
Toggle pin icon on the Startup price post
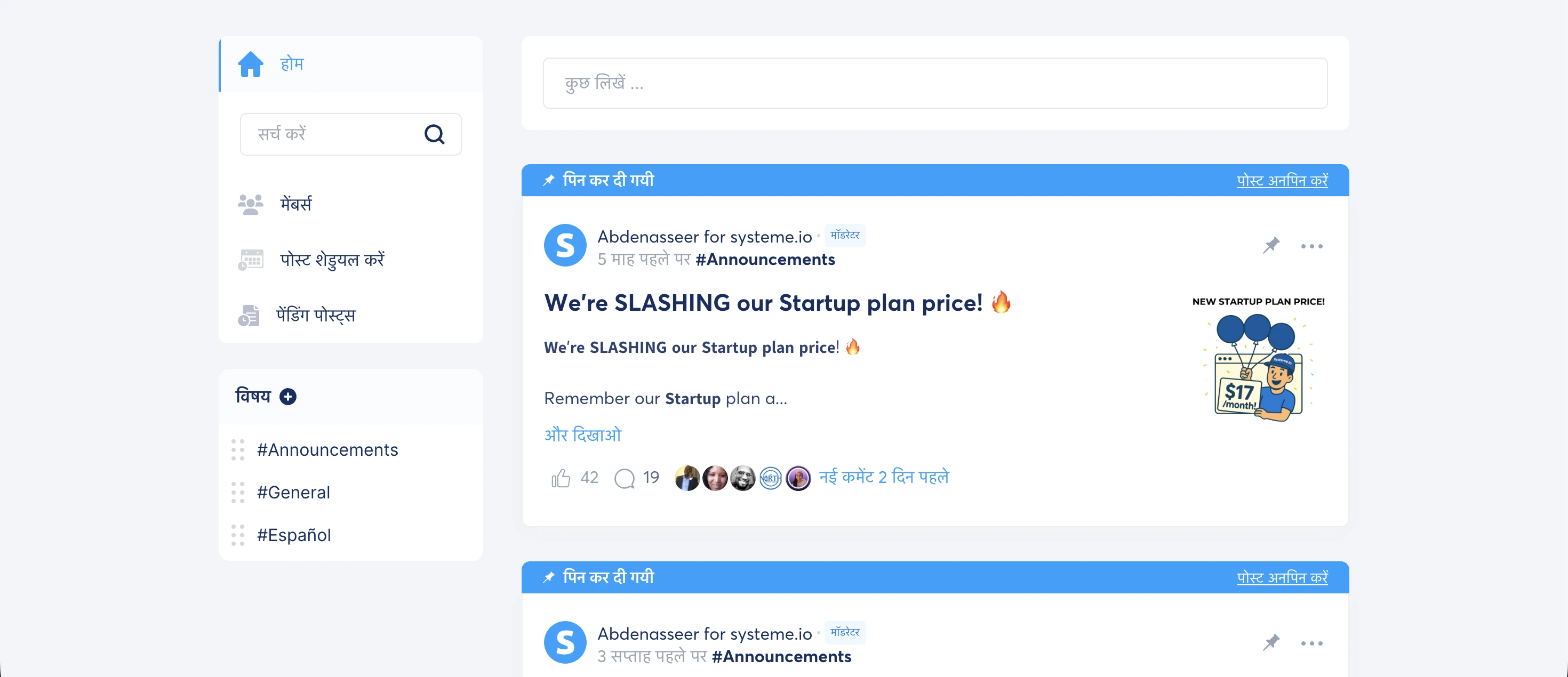(x=1271, y=246)
